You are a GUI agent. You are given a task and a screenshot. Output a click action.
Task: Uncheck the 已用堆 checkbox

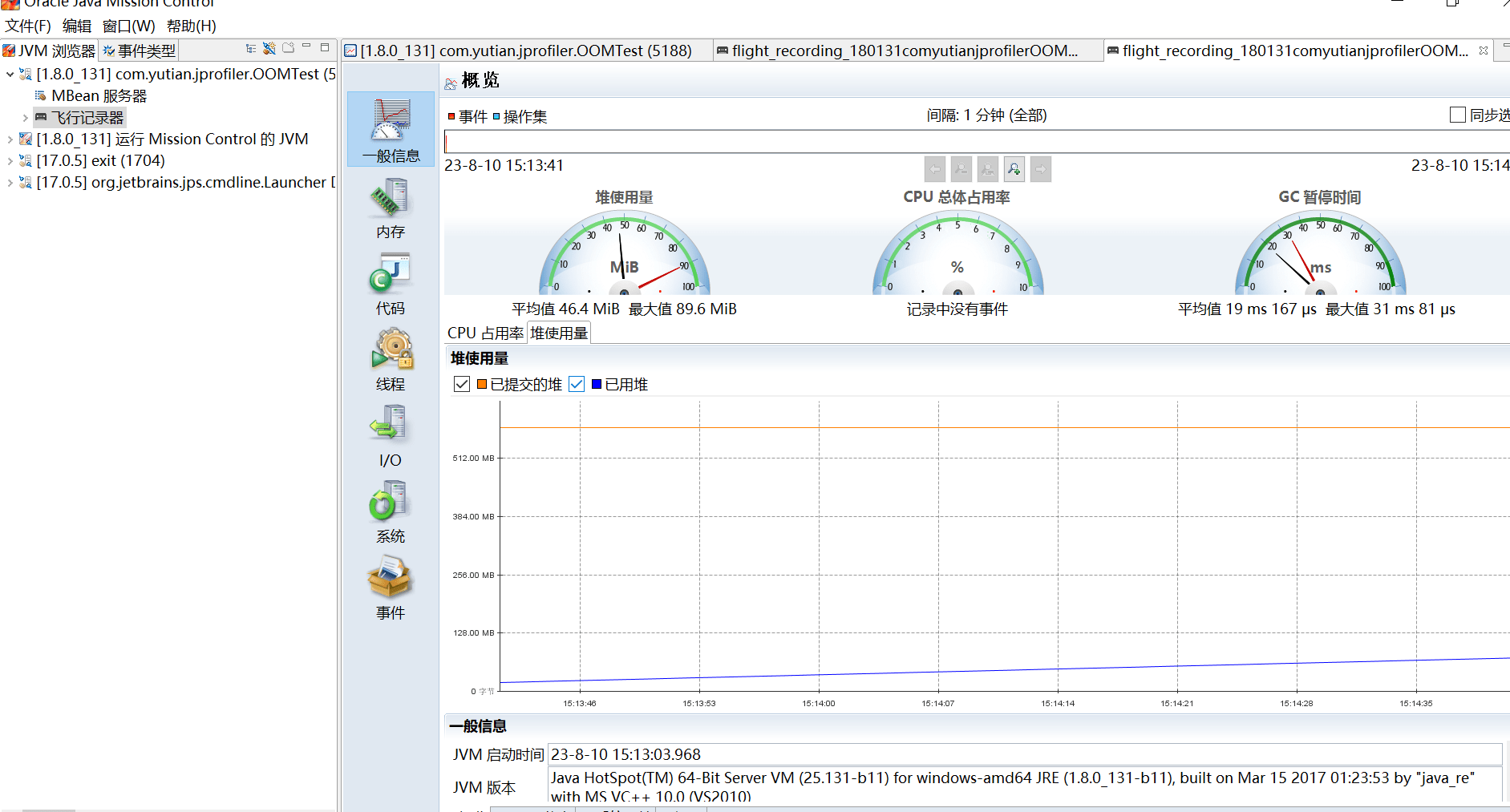coord(577,385)
